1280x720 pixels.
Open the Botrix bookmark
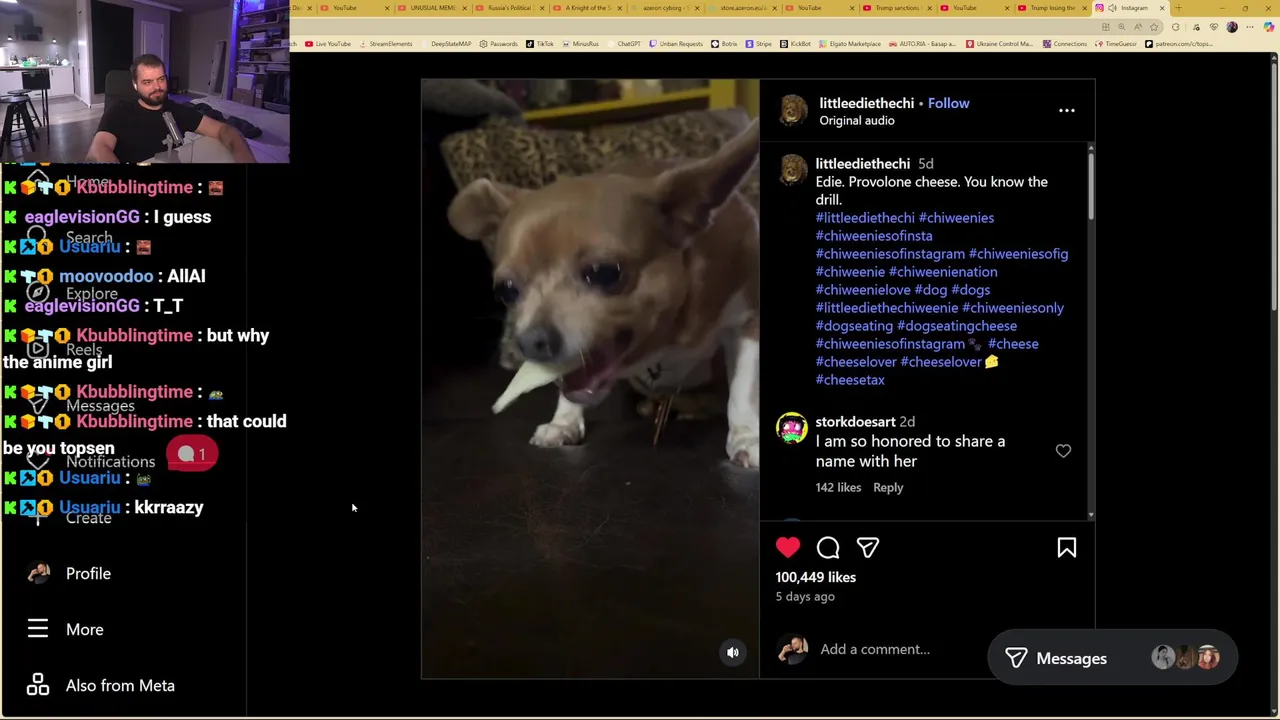coord(724,44)
